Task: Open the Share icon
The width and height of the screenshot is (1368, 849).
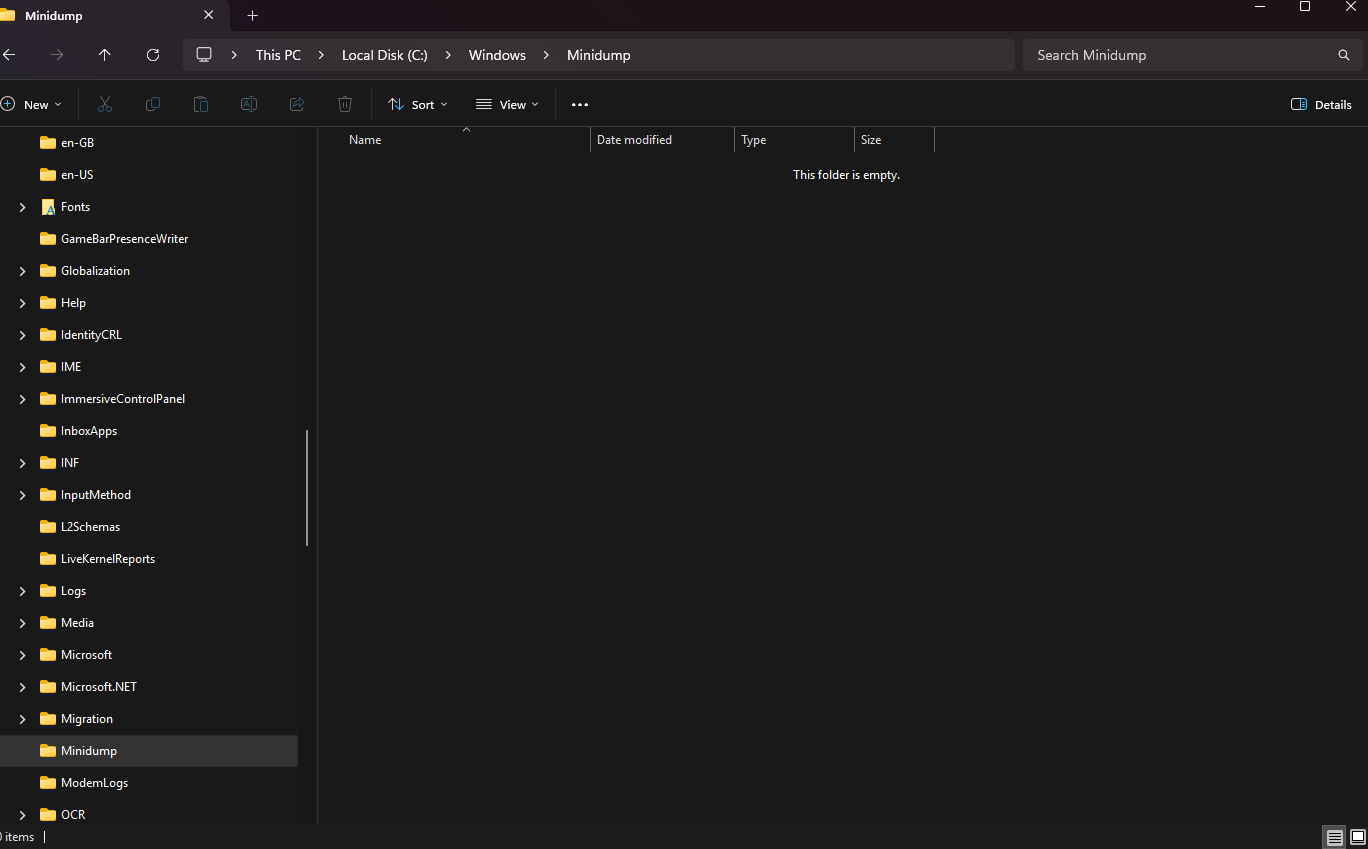Action: pos(296,104)
